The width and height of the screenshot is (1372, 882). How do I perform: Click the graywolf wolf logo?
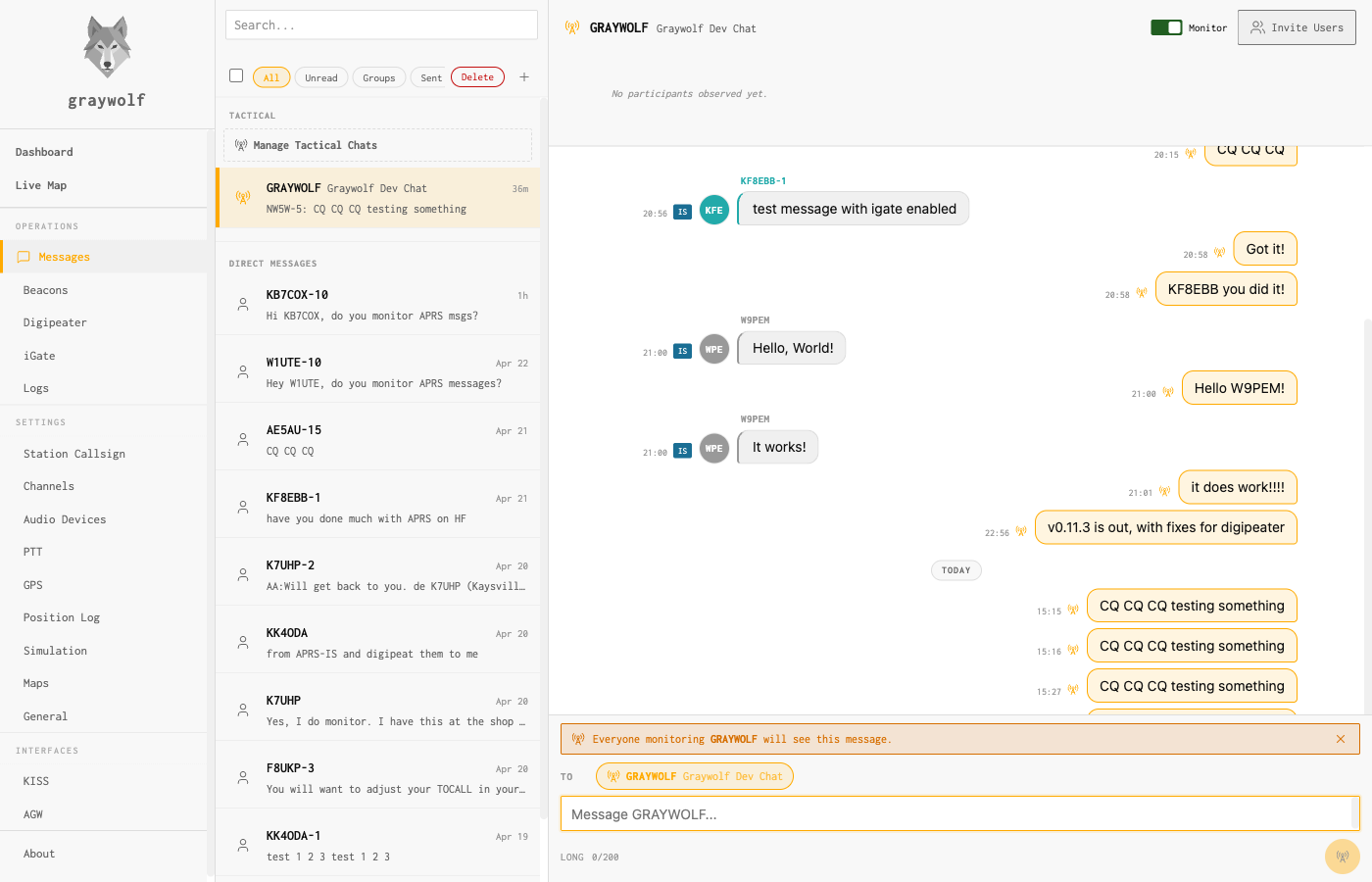coord(107,47)
